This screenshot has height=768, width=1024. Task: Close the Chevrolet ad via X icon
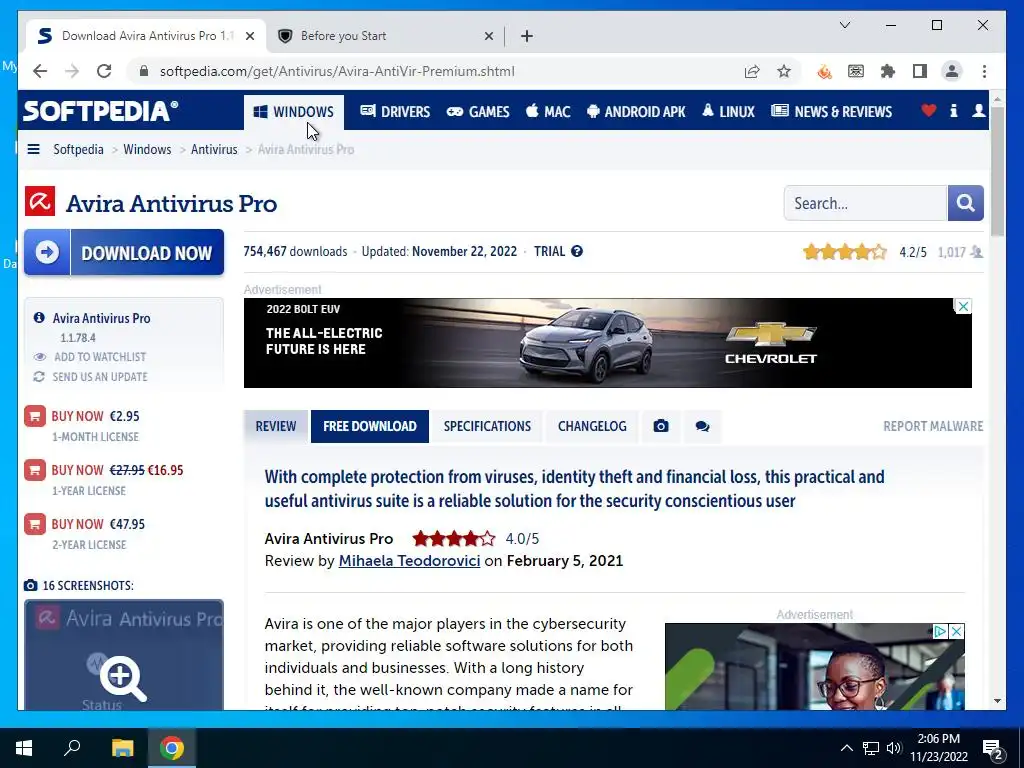click(963, 306)
